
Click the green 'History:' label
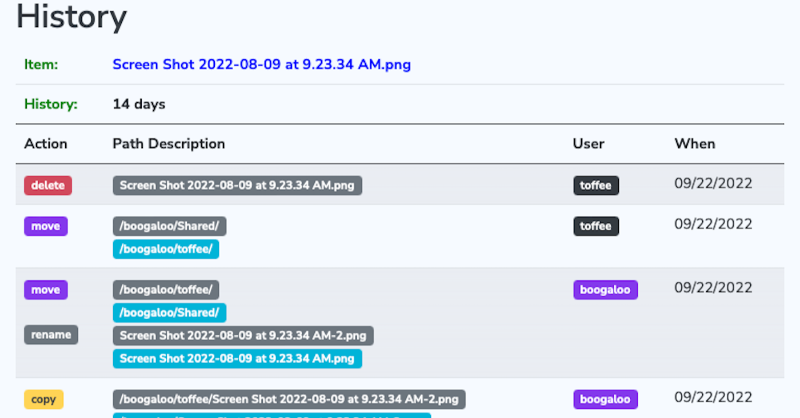(51, 104)
